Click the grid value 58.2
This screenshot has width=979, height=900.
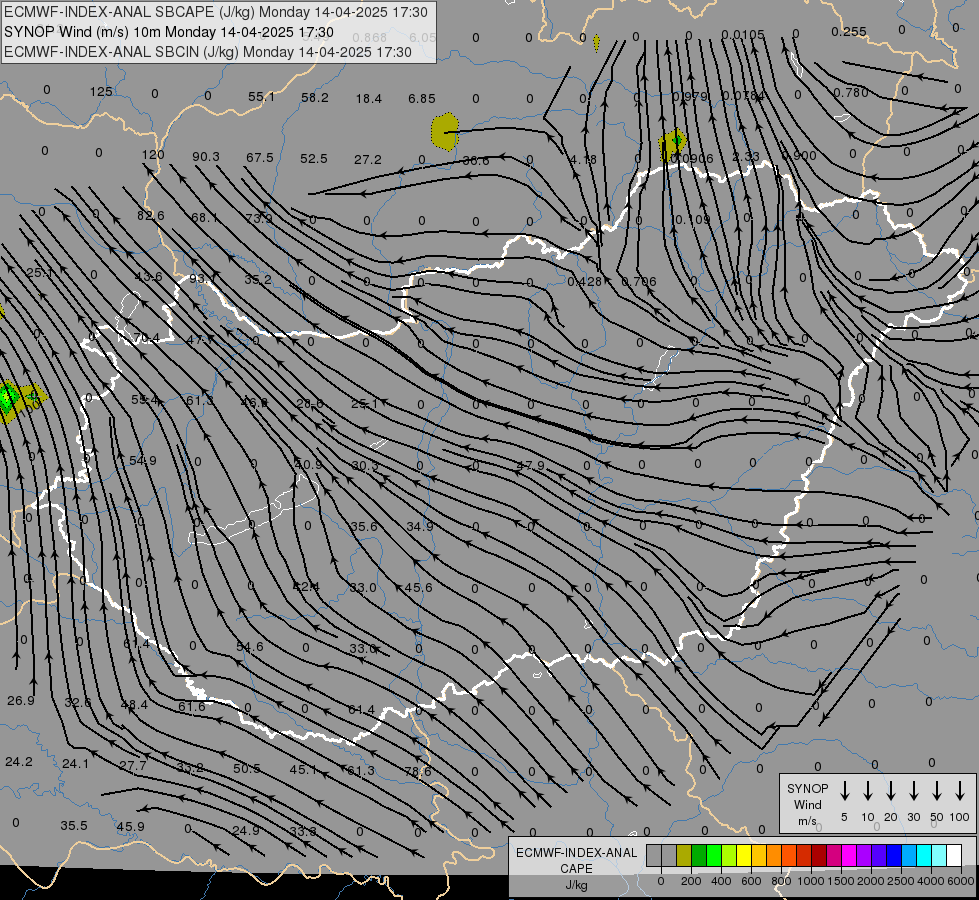[x=315, y=98]
